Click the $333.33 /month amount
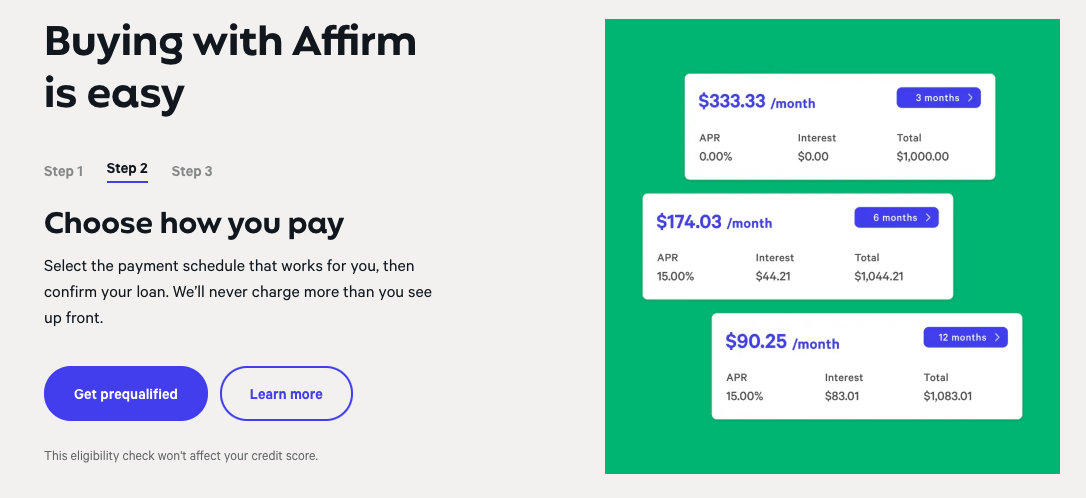The image size is (1086, 498). pyautogui.click(x=757, y=102)
